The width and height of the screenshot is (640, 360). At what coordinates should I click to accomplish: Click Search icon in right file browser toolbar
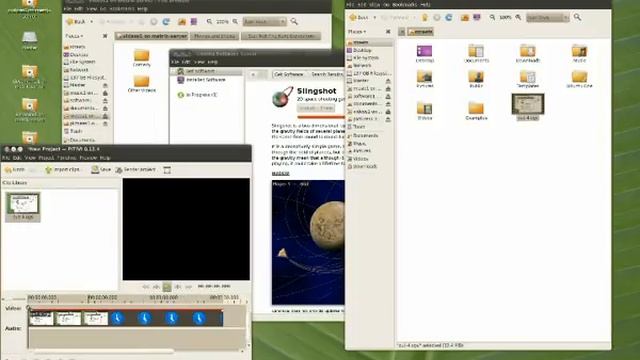click(x=577, y=18)
